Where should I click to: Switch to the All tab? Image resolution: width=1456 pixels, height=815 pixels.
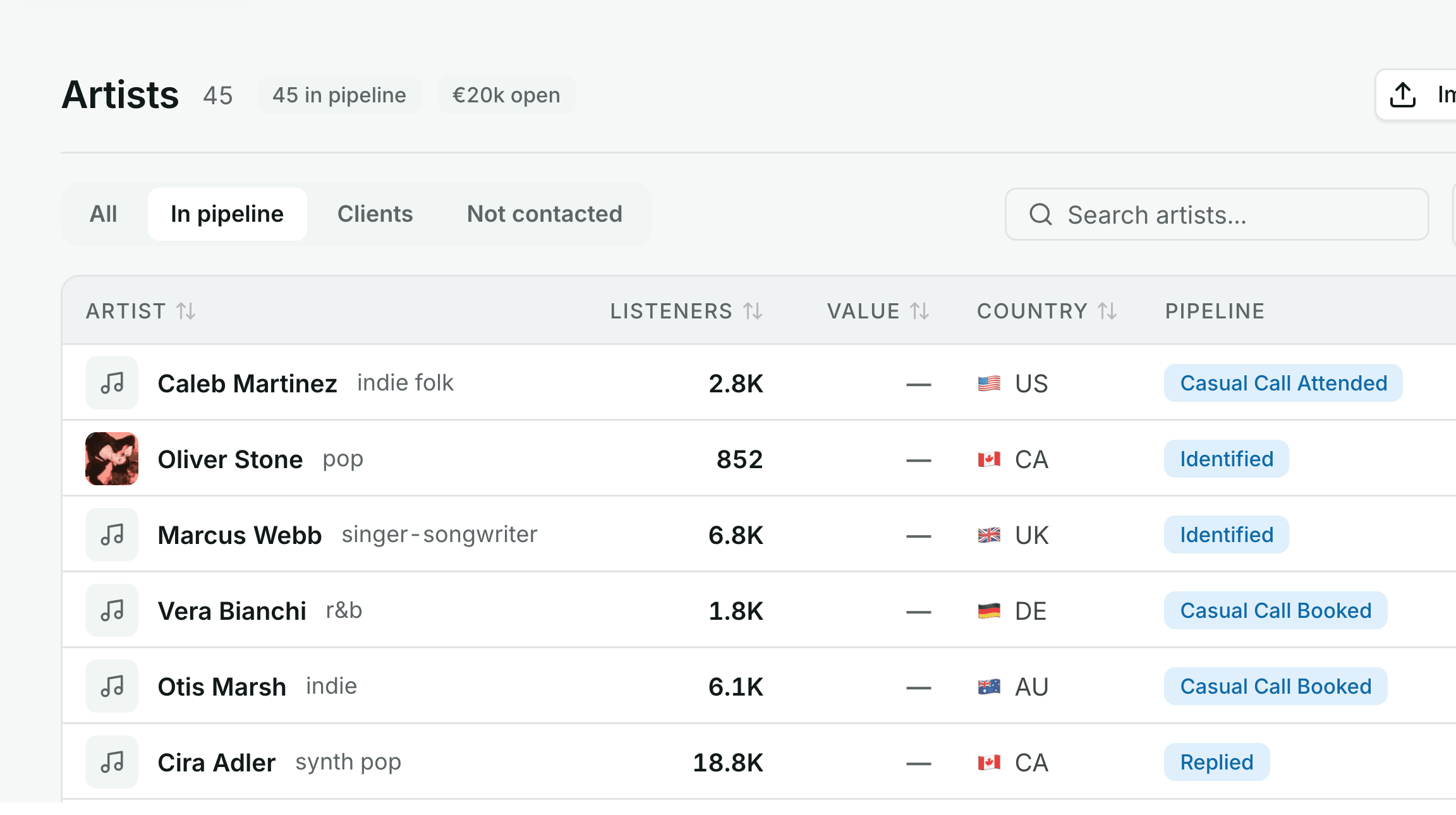tap(104, 214)
